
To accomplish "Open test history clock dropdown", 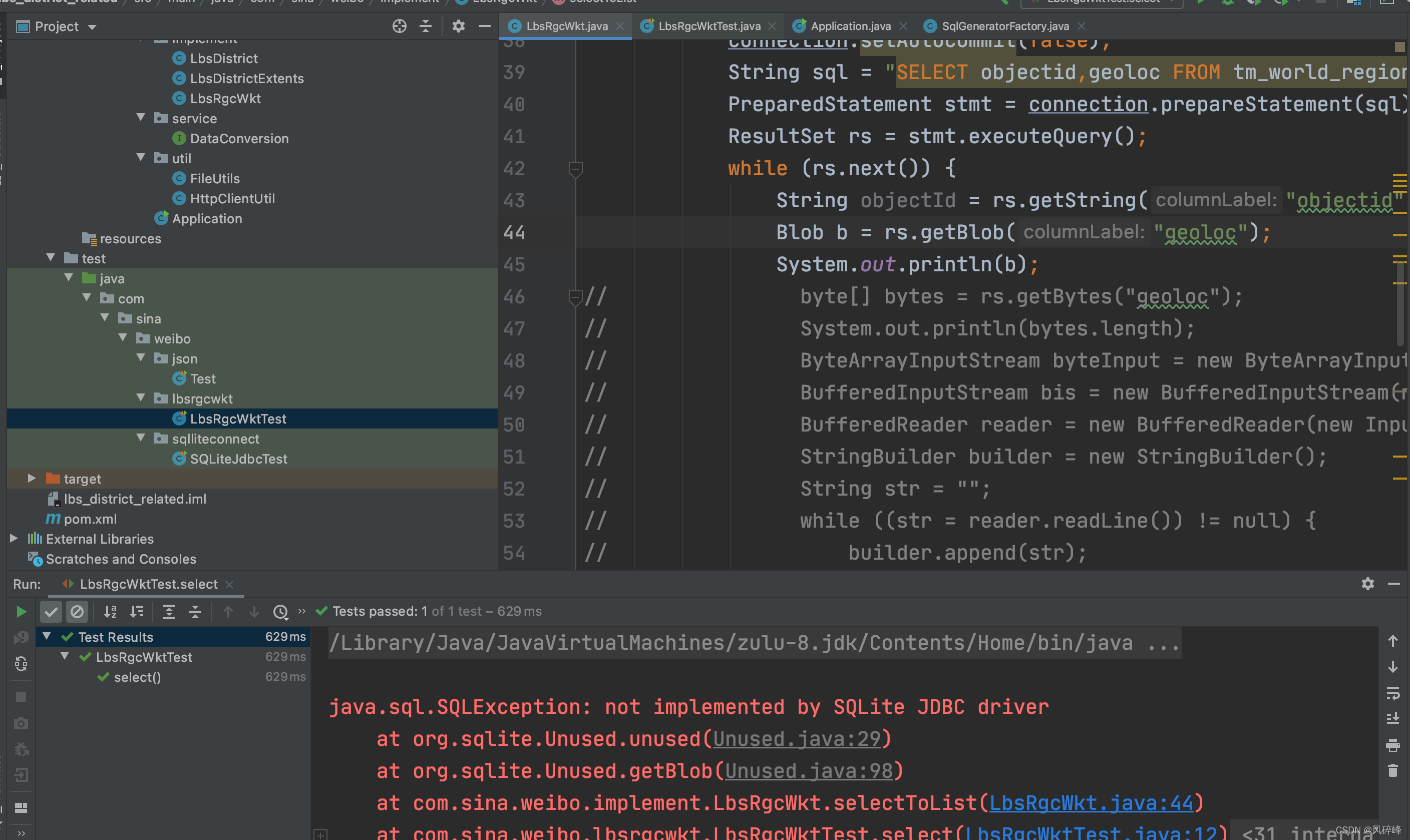I will pyautogui.click(x=281, y=612).
